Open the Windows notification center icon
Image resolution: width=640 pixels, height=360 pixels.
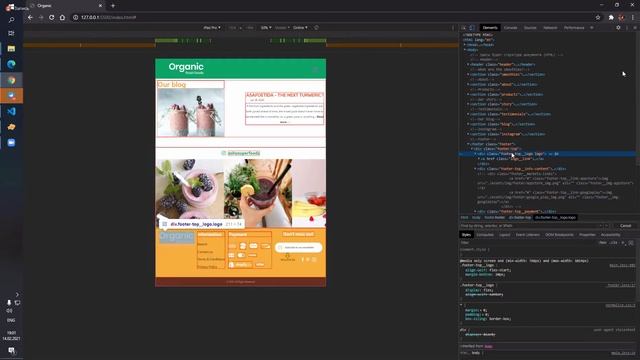11,351
